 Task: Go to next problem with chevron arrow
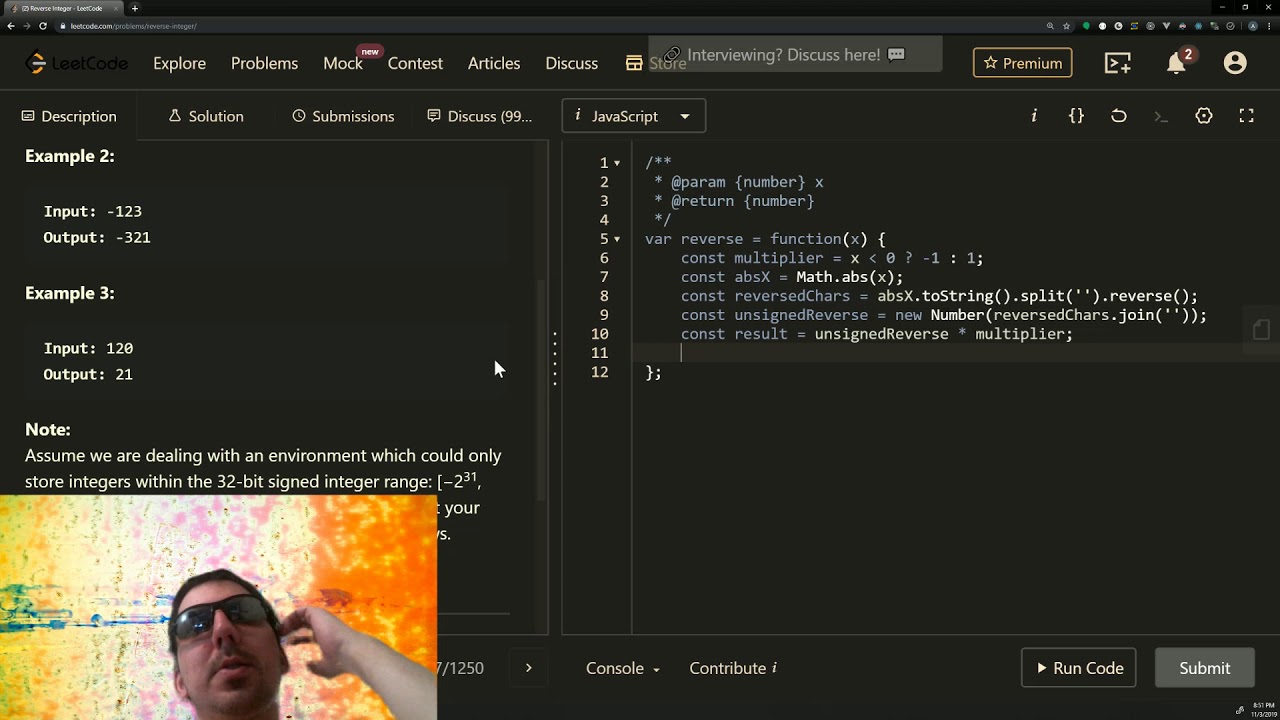point(528,668)
